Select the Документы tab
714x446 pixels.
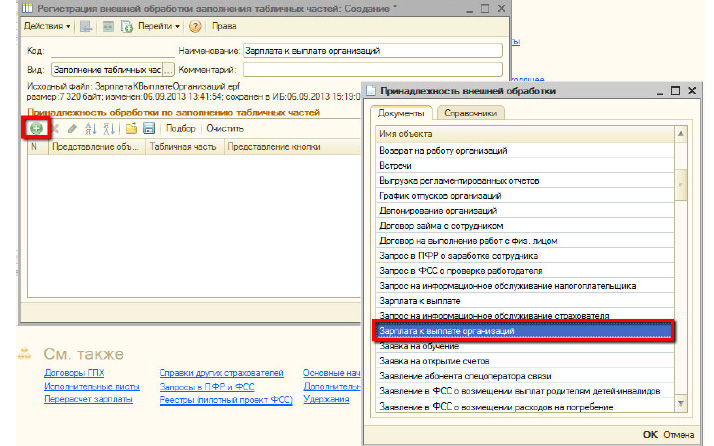point(403,113)
